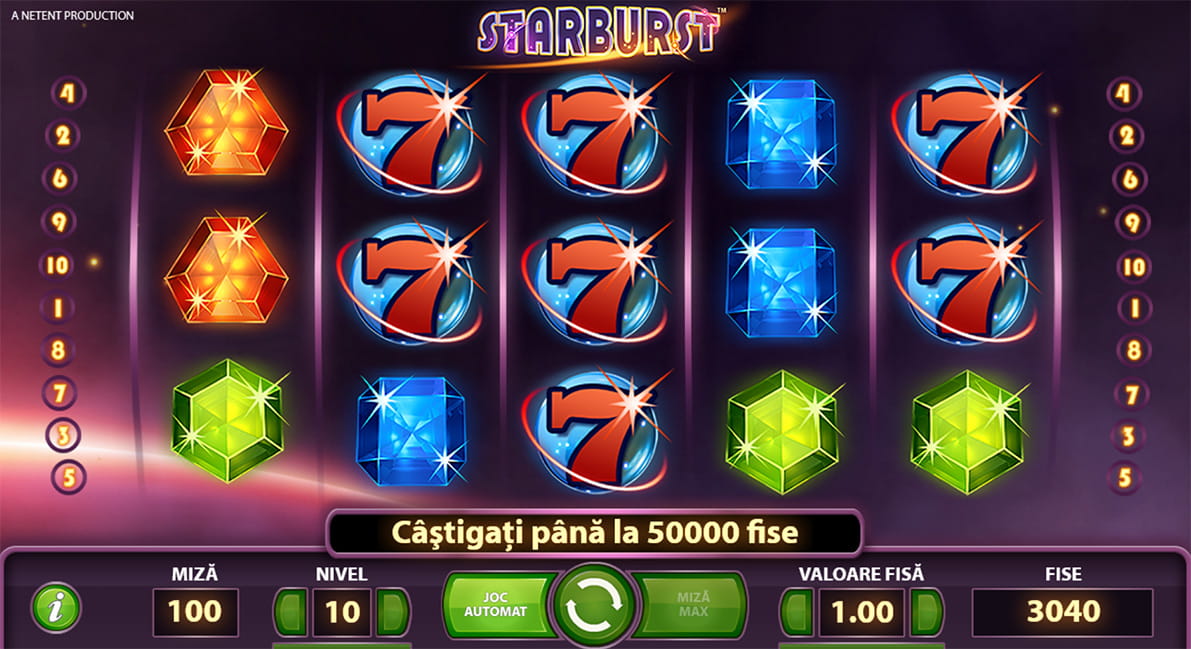Spin the reels with the circular arrows button
1191x649 pixels.
point(595,606)
